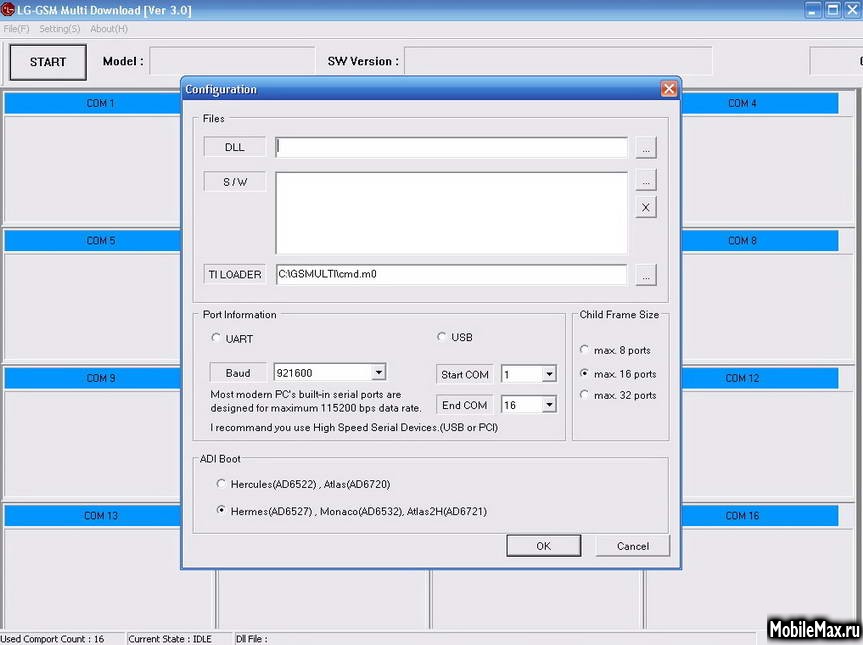The height and width of the screenshot is (645, 863).
Task: Click the COM 8 port header
Action: [760, 240]
